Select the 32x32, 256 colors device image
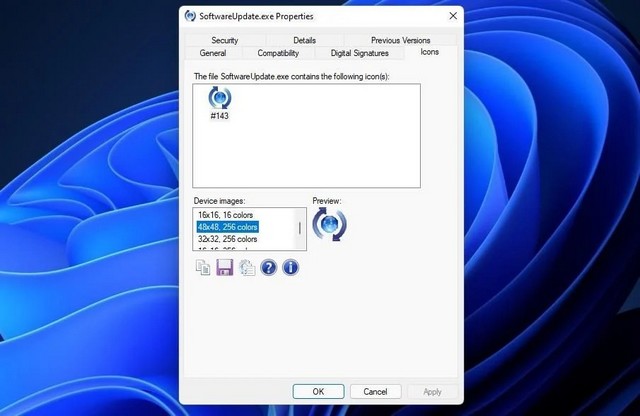 tap(228, 239)
